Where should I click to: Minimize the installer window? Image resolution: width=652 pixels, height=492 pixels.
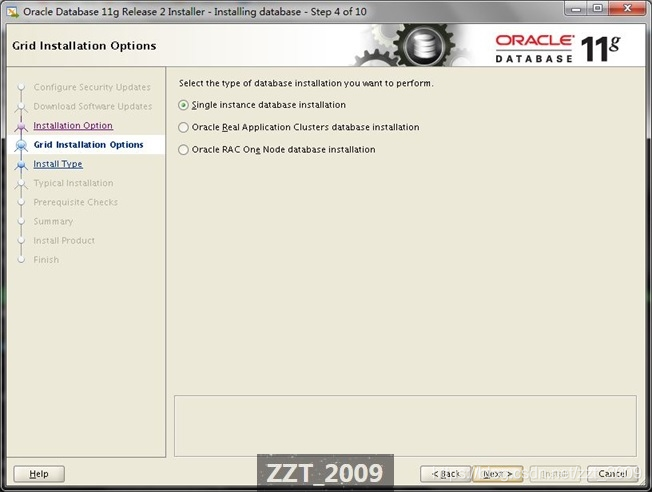(x=576, y=9)
